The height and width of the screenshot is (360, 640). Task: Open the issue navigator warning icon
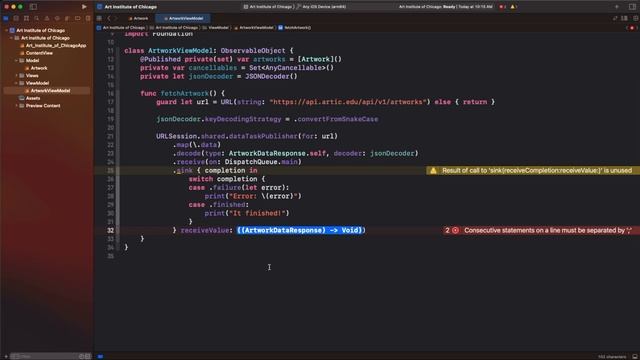pos(47,18)
